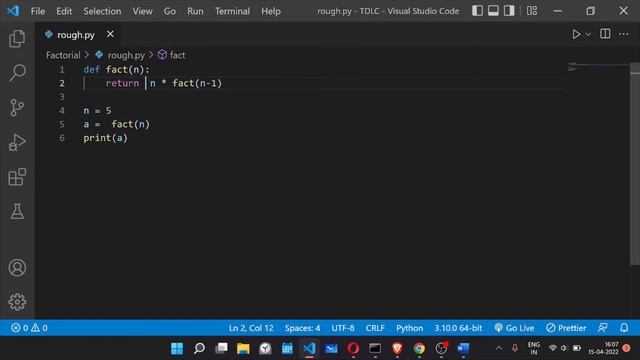The height and width of the screenshot is (360, 640).
Task: Split the editor to the right
Action: click(x=605, y=34)
